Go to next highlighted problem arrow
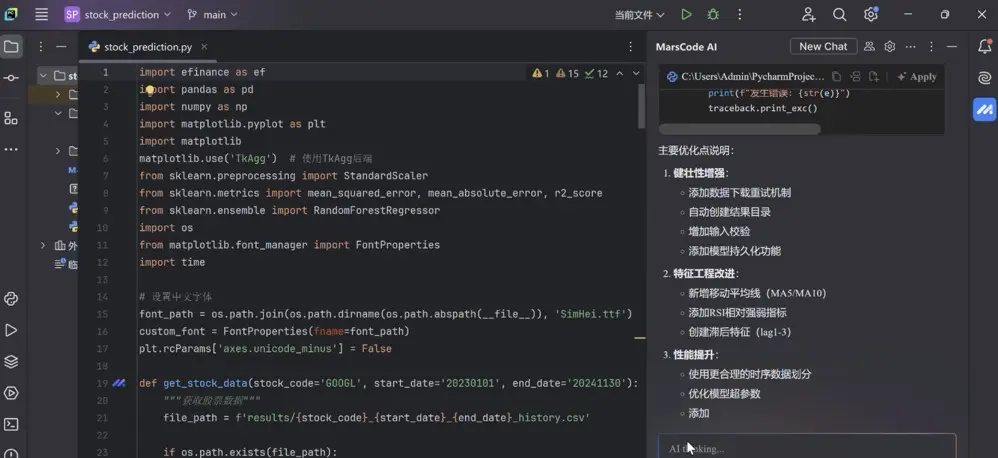Viewport: 998px width, 458px height. [x=636, y=74]
